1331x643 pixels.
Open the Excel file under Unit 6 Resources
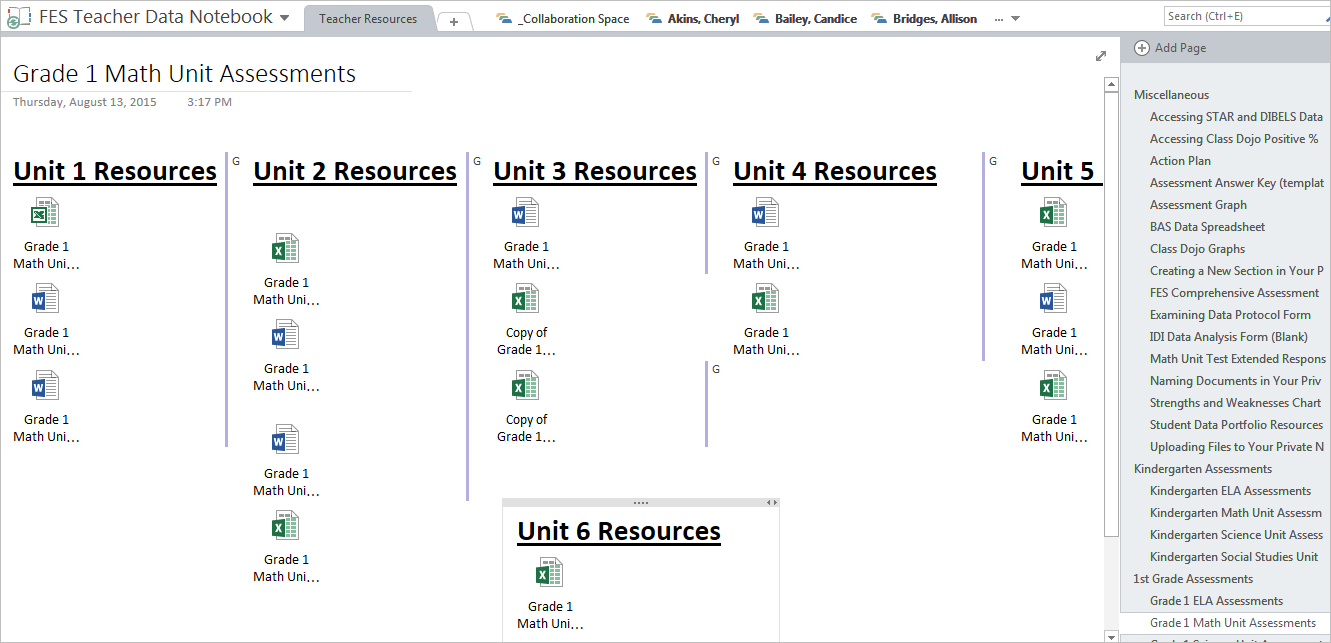click(x=549, y=573)
